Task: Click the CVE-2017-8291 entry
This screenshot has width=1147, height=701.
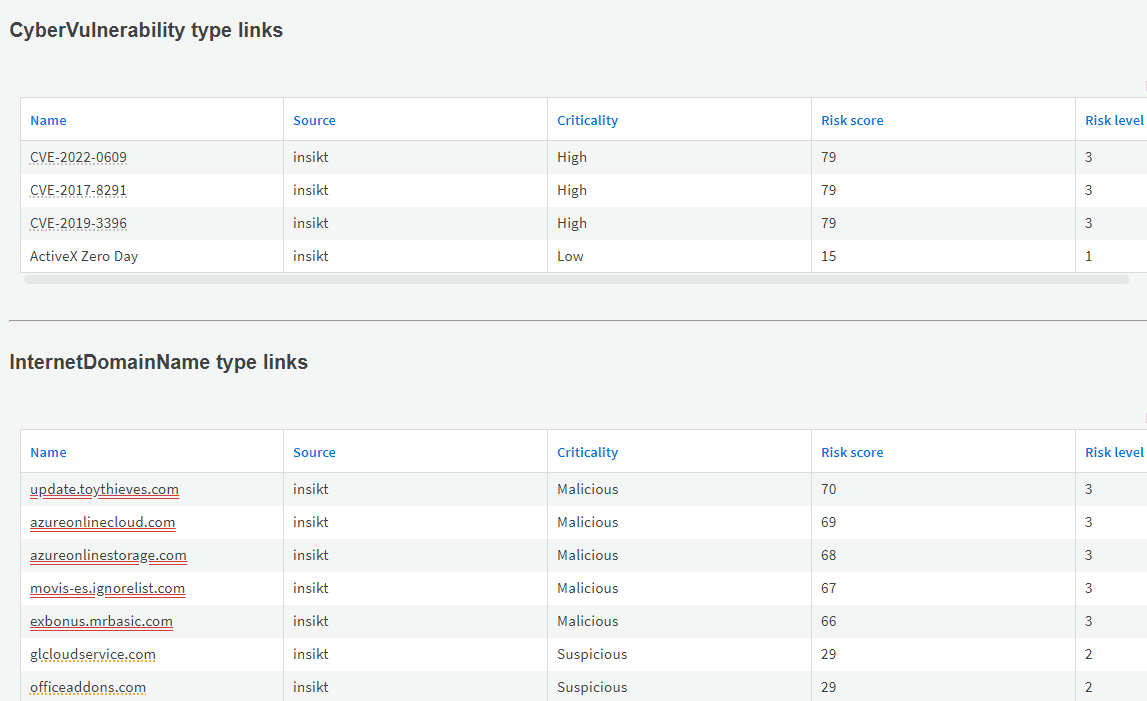Action: (x=78, y=190)
